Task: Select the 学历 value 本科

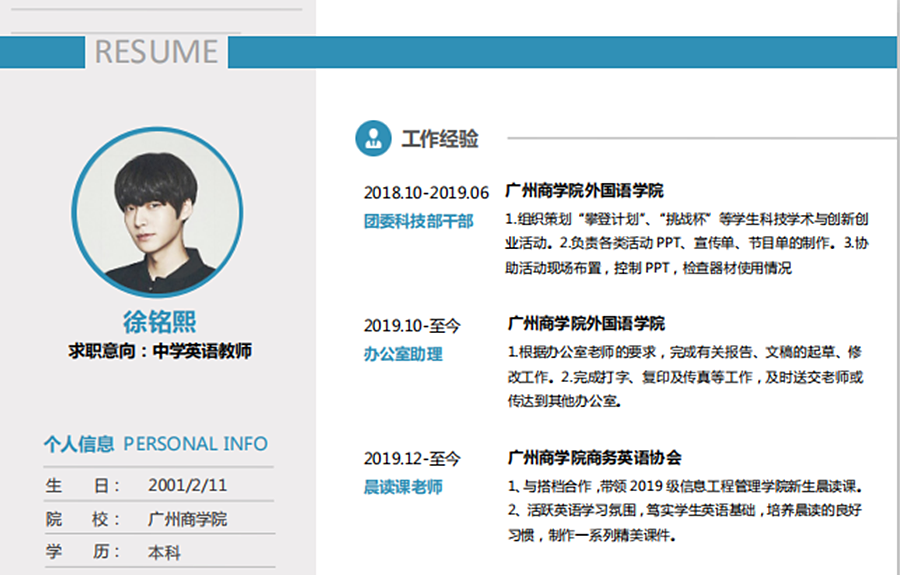Action: point(164,552)
